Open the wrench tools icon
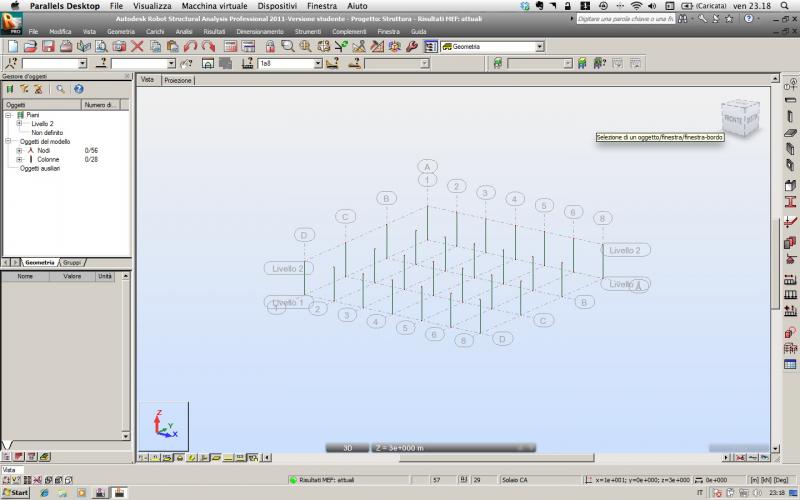The height and width of the screenshot is (500, 800). point(412,46)
